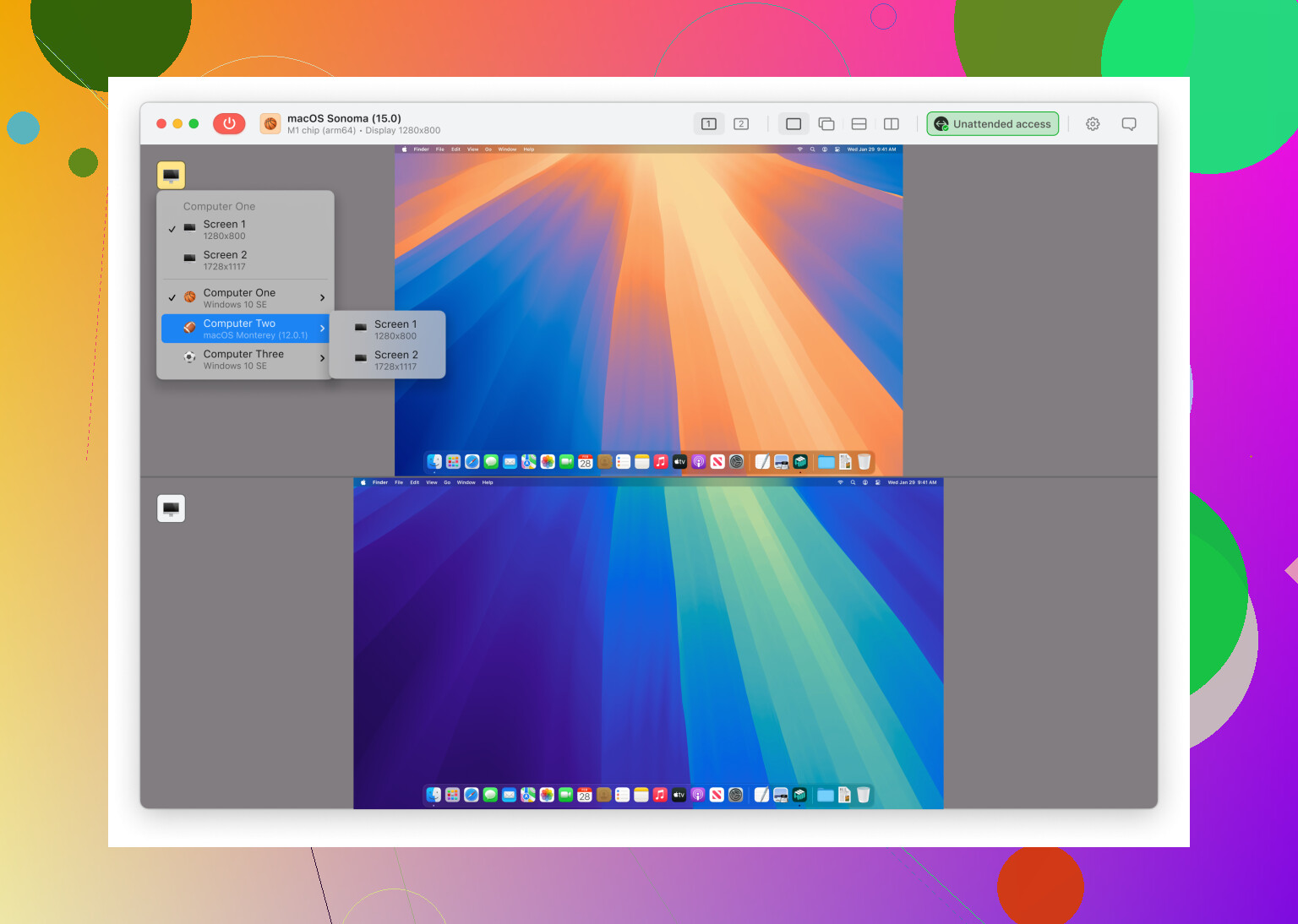1298x924 pixels.
Task: Switch to display 2 in toolbar
Action: [741, 124]
